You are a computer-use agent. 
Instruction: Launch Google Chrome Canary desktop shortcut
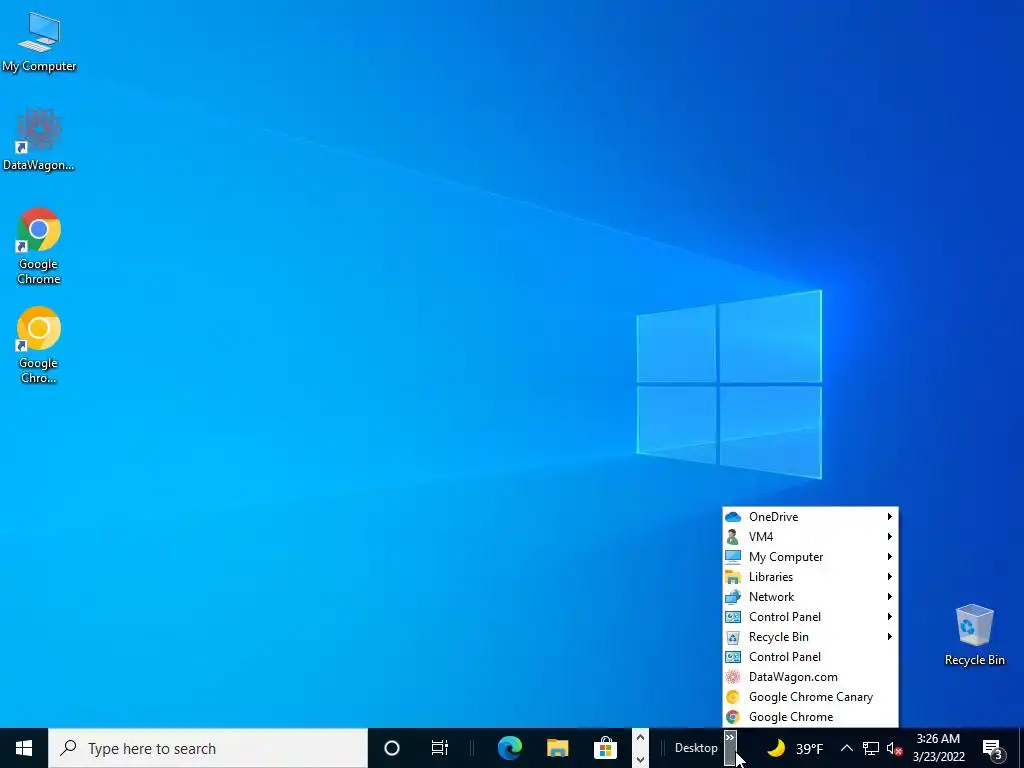pos(39,345)
